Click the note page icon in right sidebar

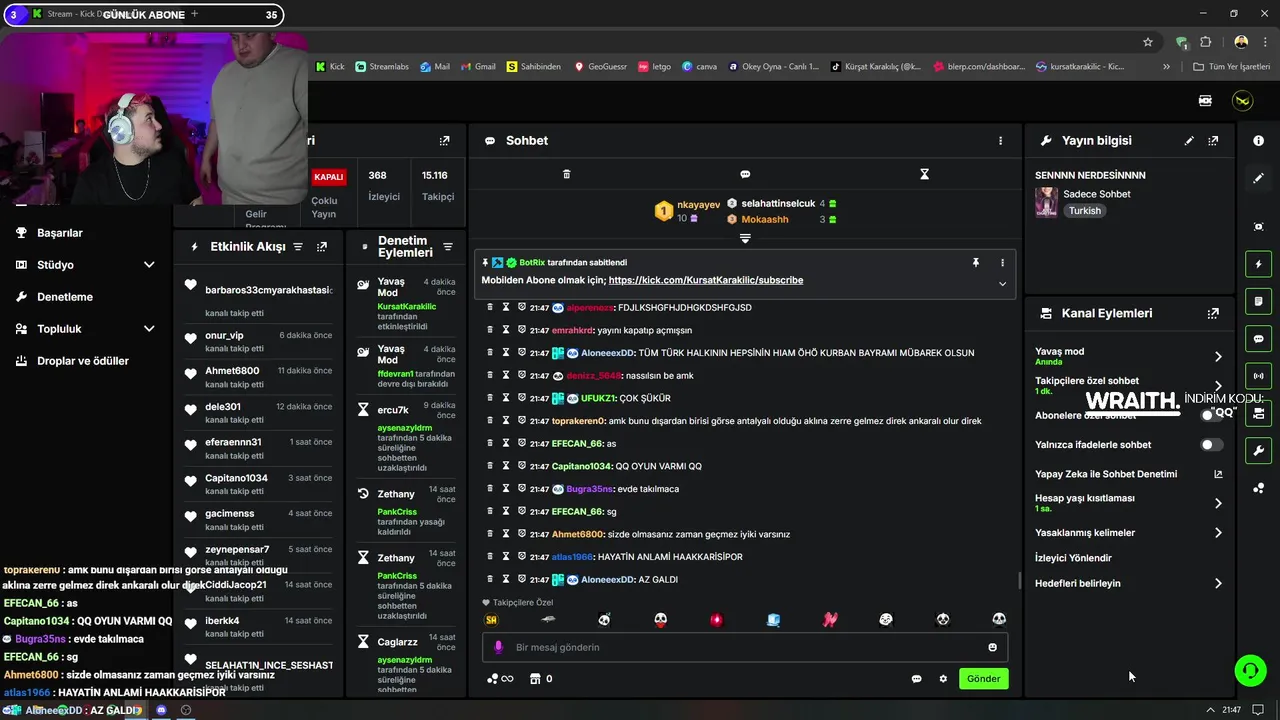click(1258, 301)
